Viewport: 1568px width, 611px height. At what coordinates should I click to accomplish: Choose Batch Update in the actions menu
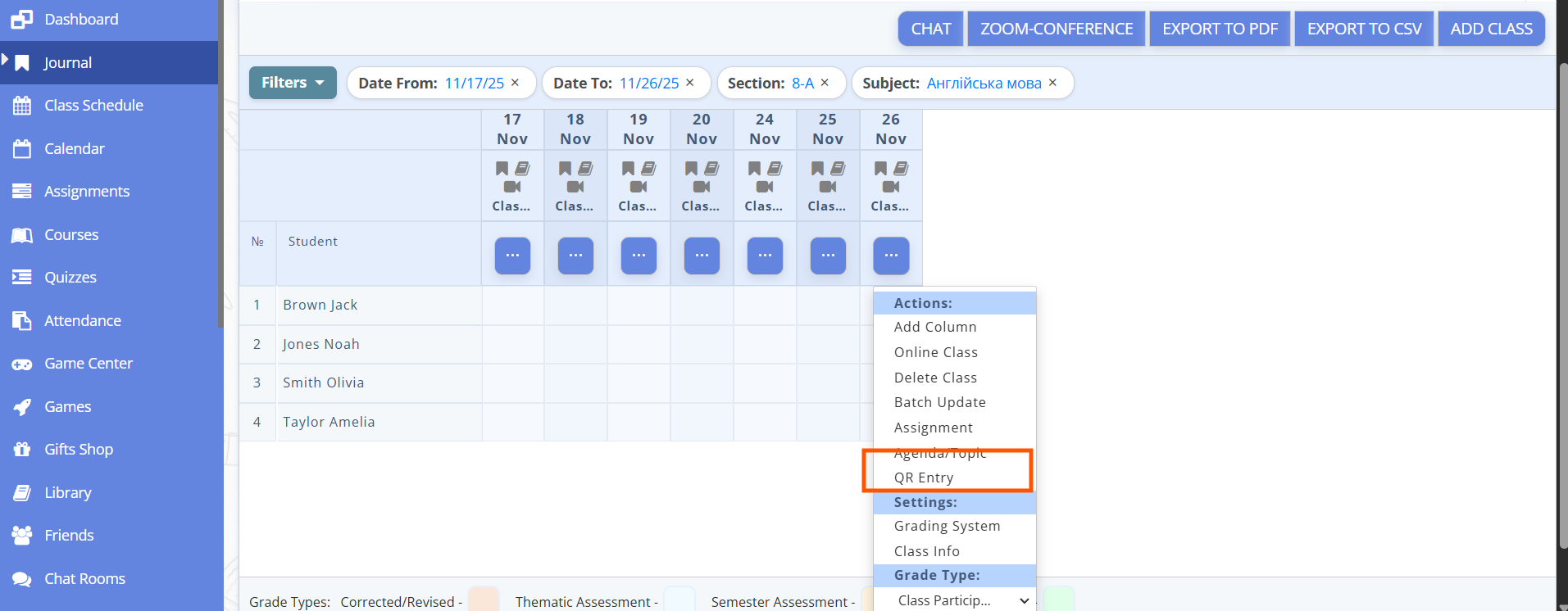click(939, 402)
